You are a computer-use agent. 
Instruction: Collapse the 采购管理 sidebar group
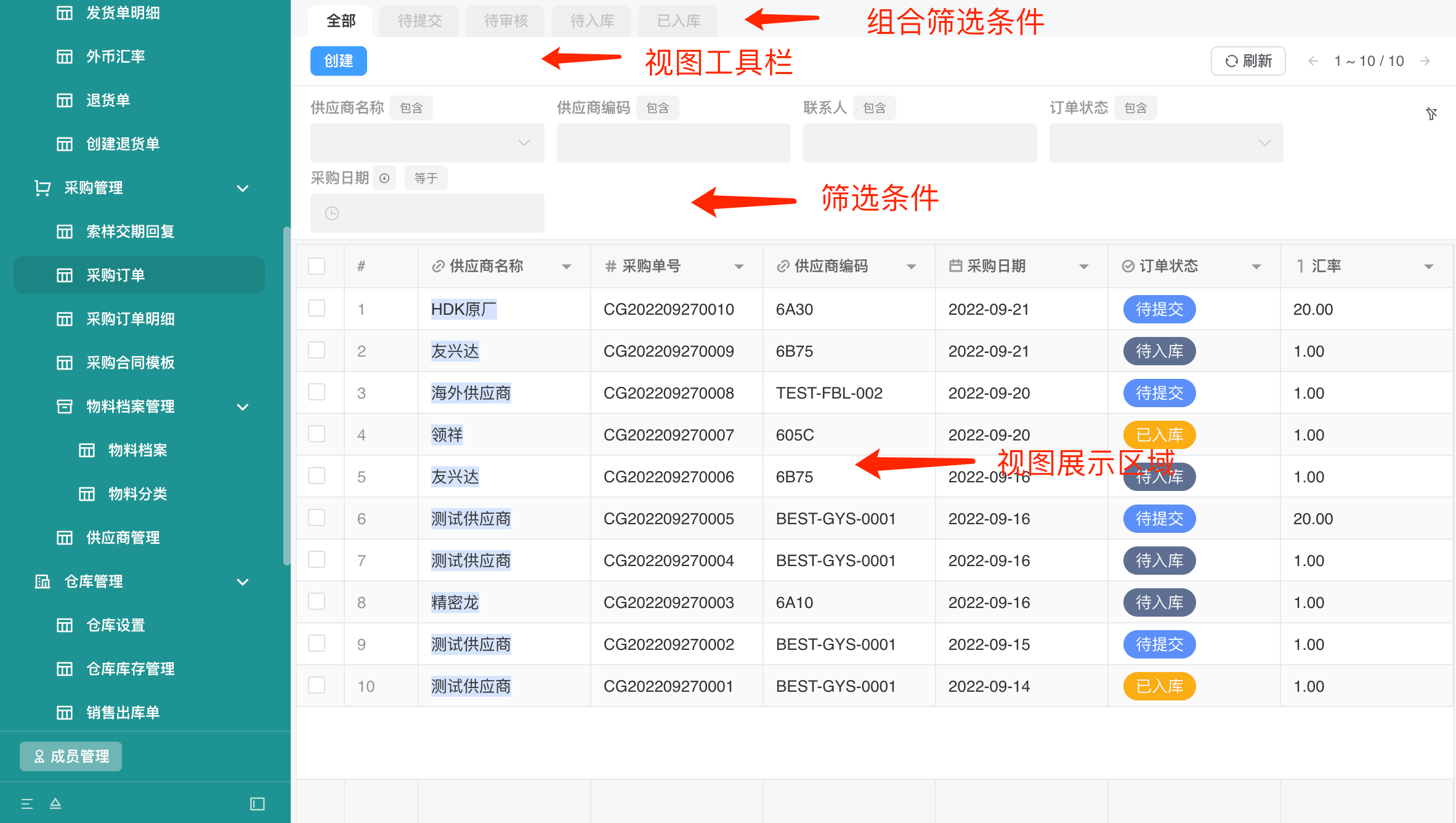pos(243,188)
